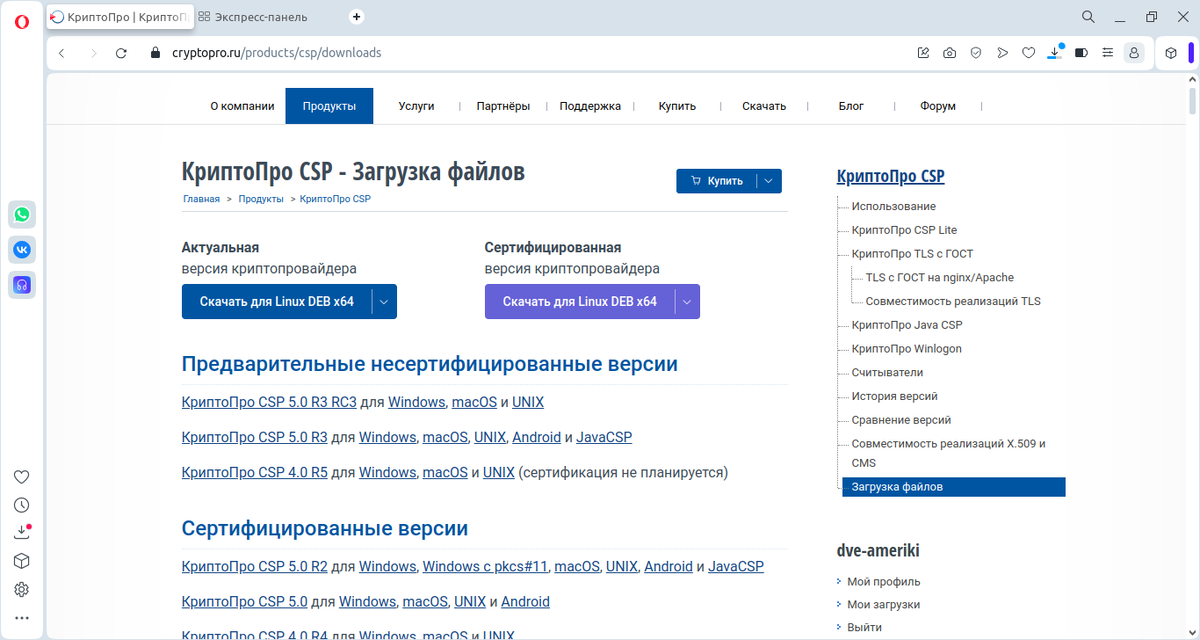The width and height of the screenshot is (1200, 640).
Task: Select the КриптоПро browser tab
Action: [x=118, y=17]
